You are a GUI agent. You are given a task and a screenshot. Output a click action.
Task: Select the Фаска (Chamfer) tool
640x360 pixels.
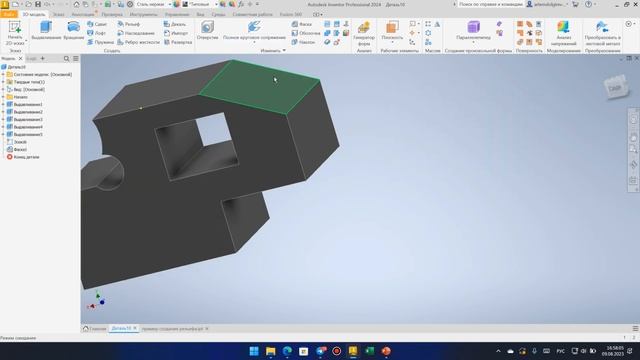(302, 24)
